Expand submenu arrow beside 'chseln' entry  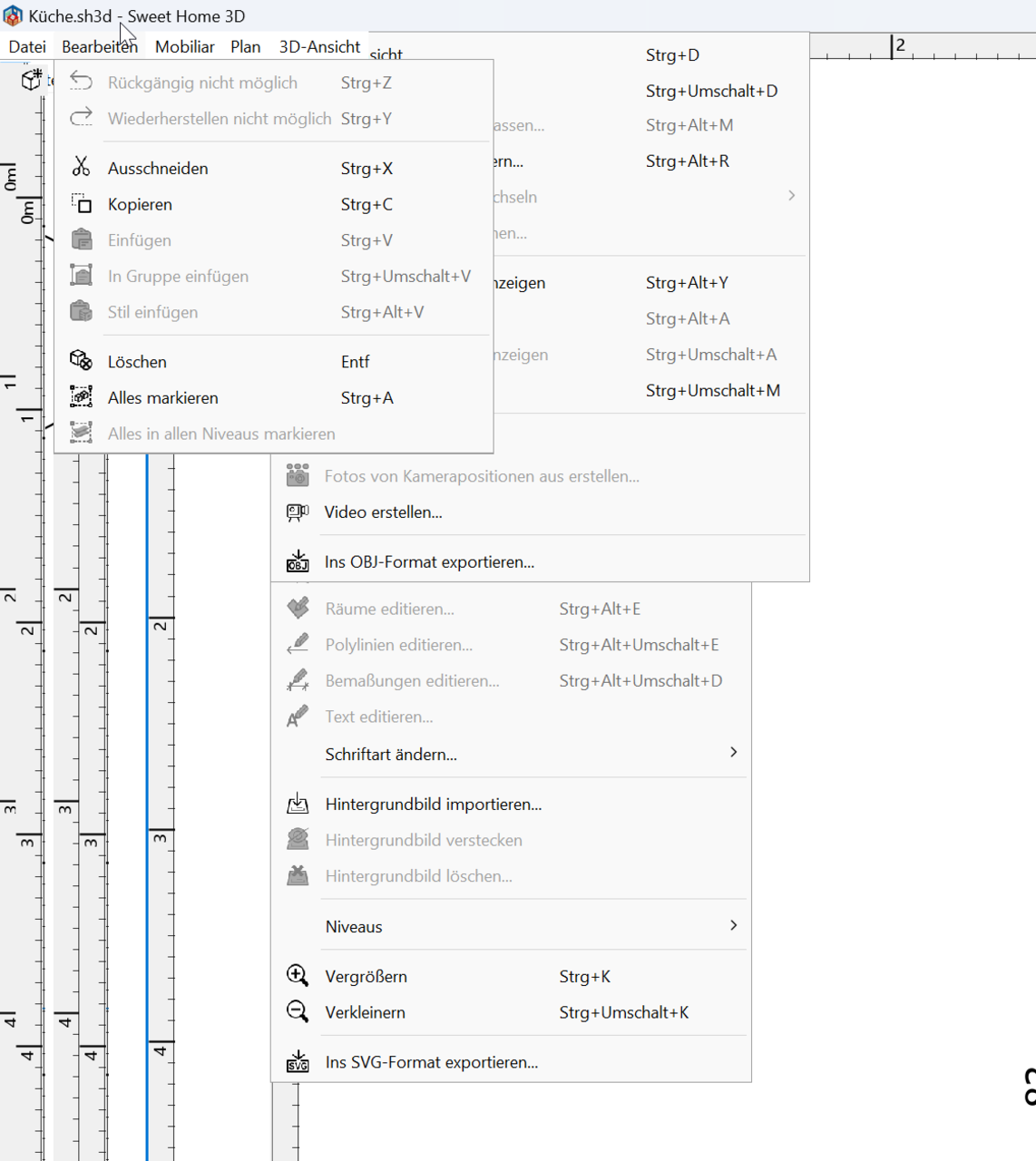click(791, 196)
